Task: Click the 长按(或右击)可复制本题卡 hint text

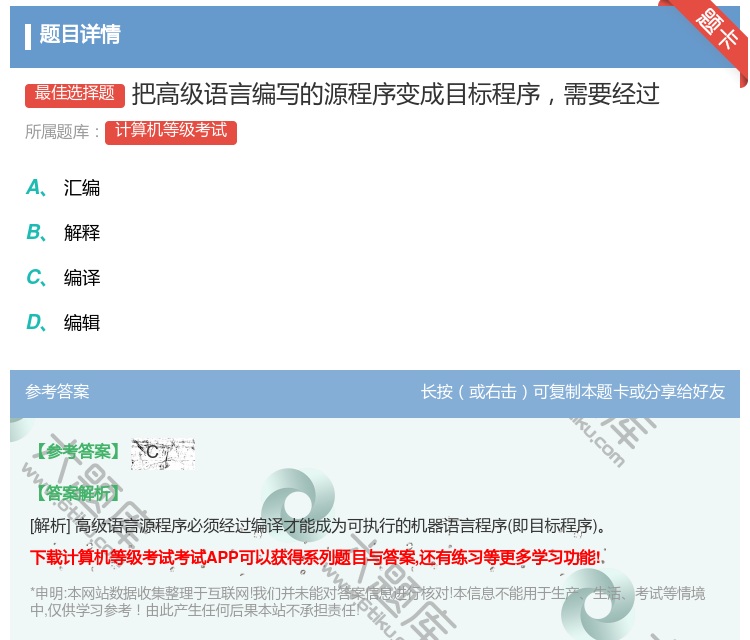Action: coord(573,392)
